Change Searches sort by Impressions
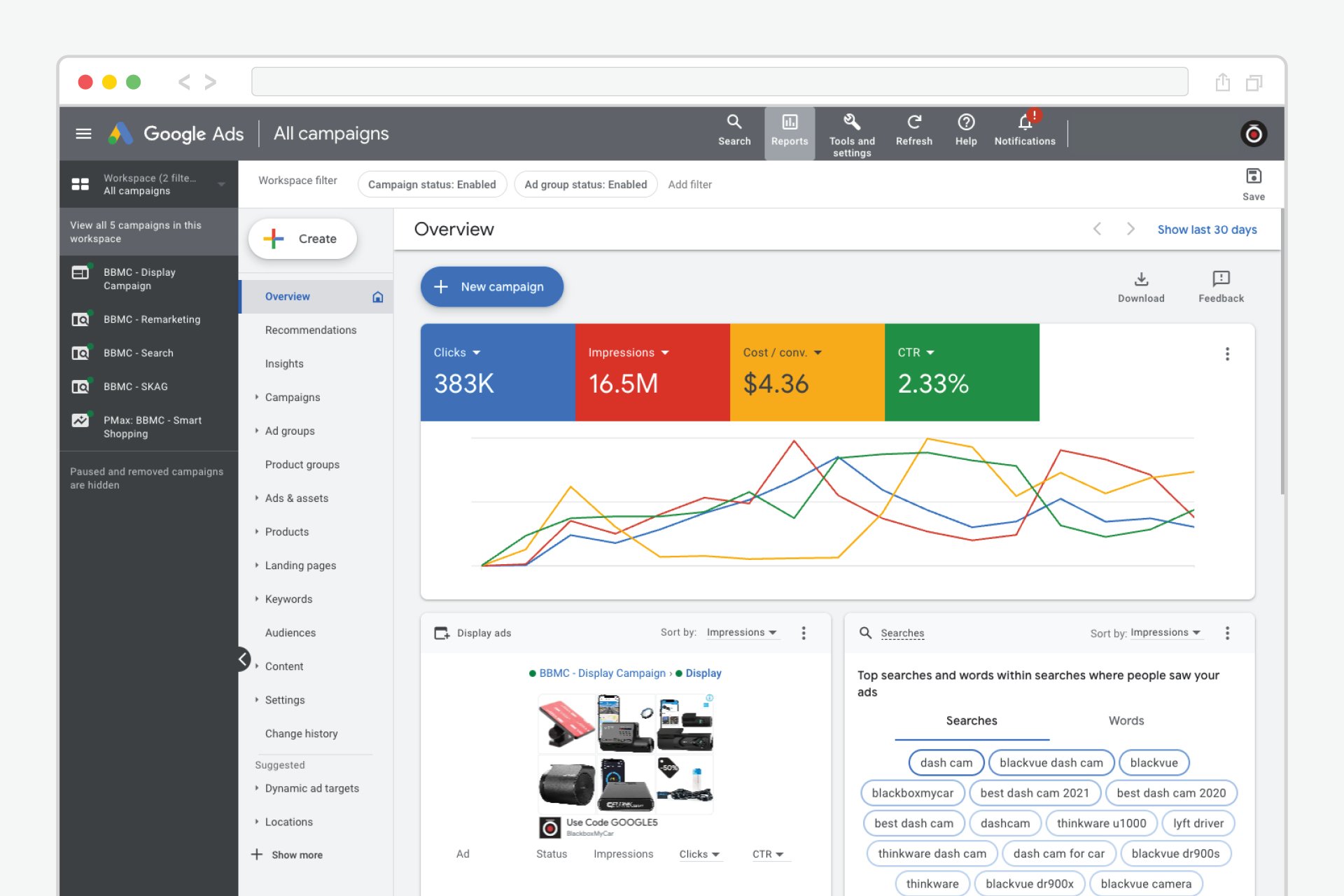Image resolution: width=1344 pixels, height=896 pixels. 1165,632
